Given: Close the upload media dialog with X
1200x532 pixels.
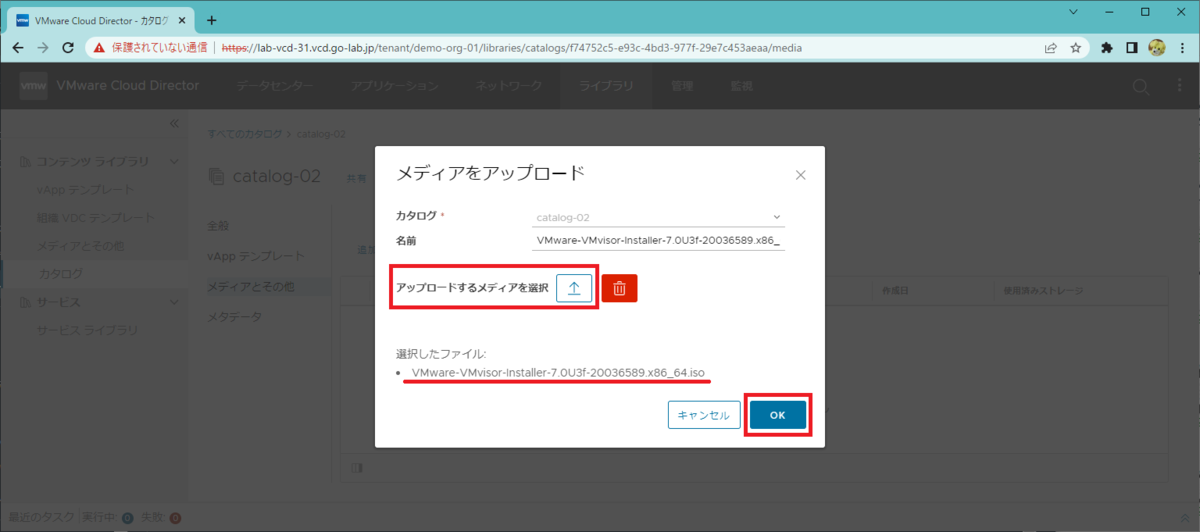Looking at the screenshot, I should (800, 175).
